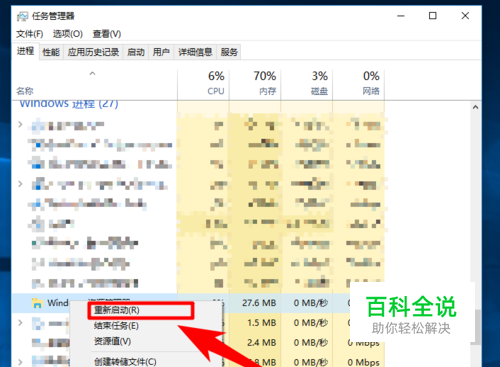
Task: Switch to the 详细信息 tab
Action: 195,52
